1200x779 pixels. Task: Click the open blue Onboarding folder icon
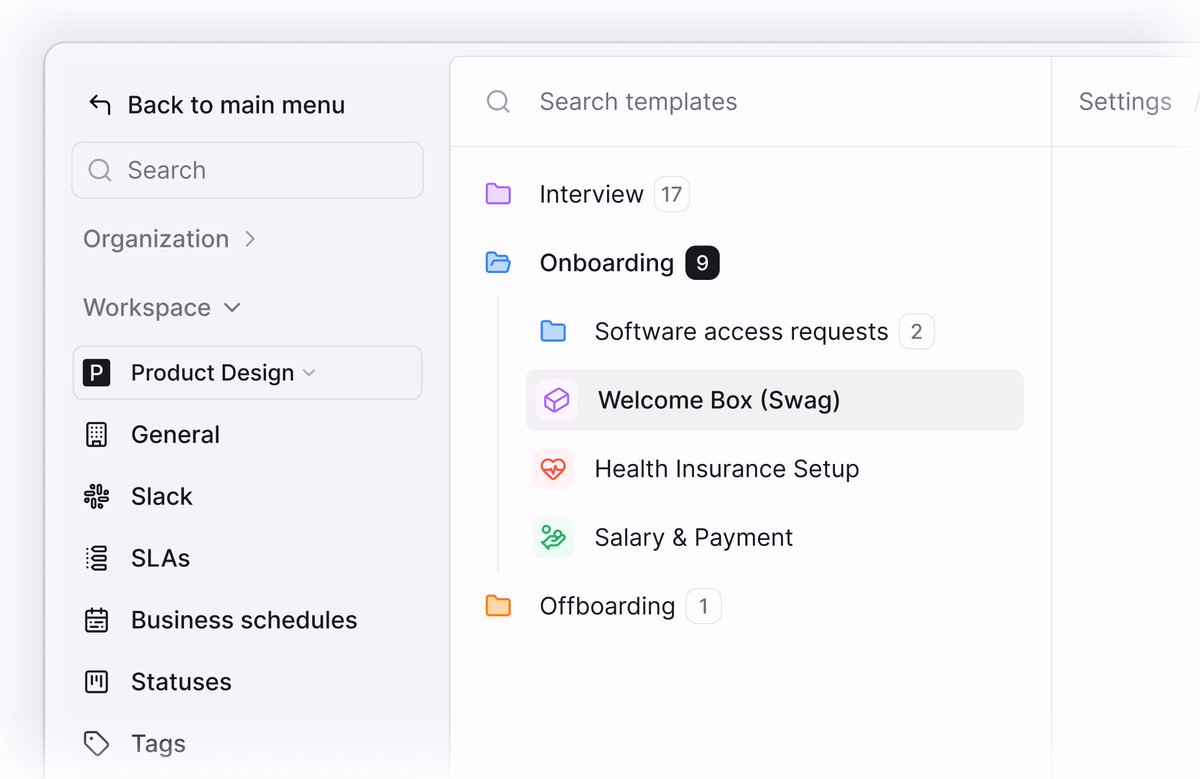tap(498, 263)
